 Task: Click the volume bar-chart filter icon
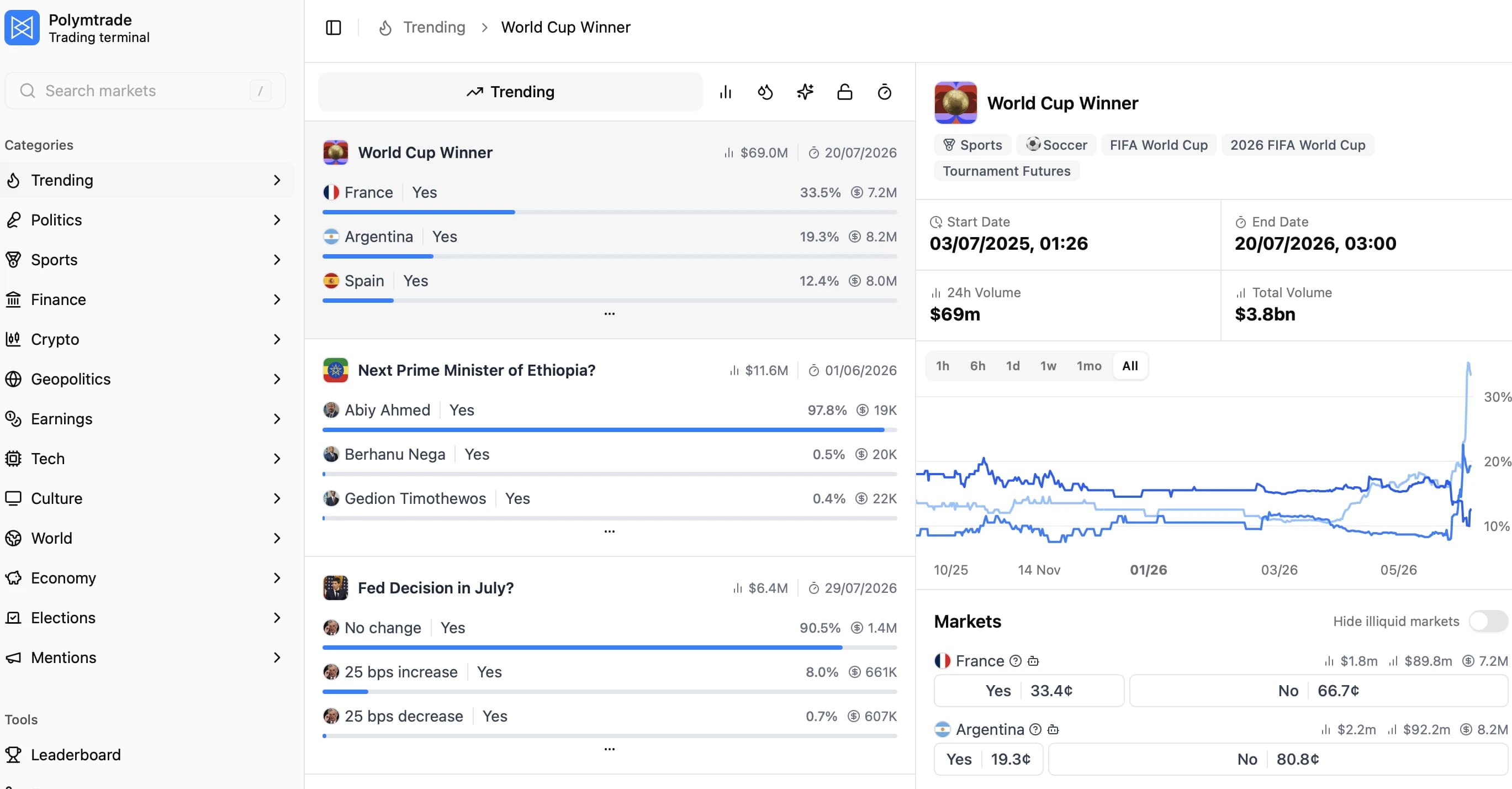tap(726, 92)
